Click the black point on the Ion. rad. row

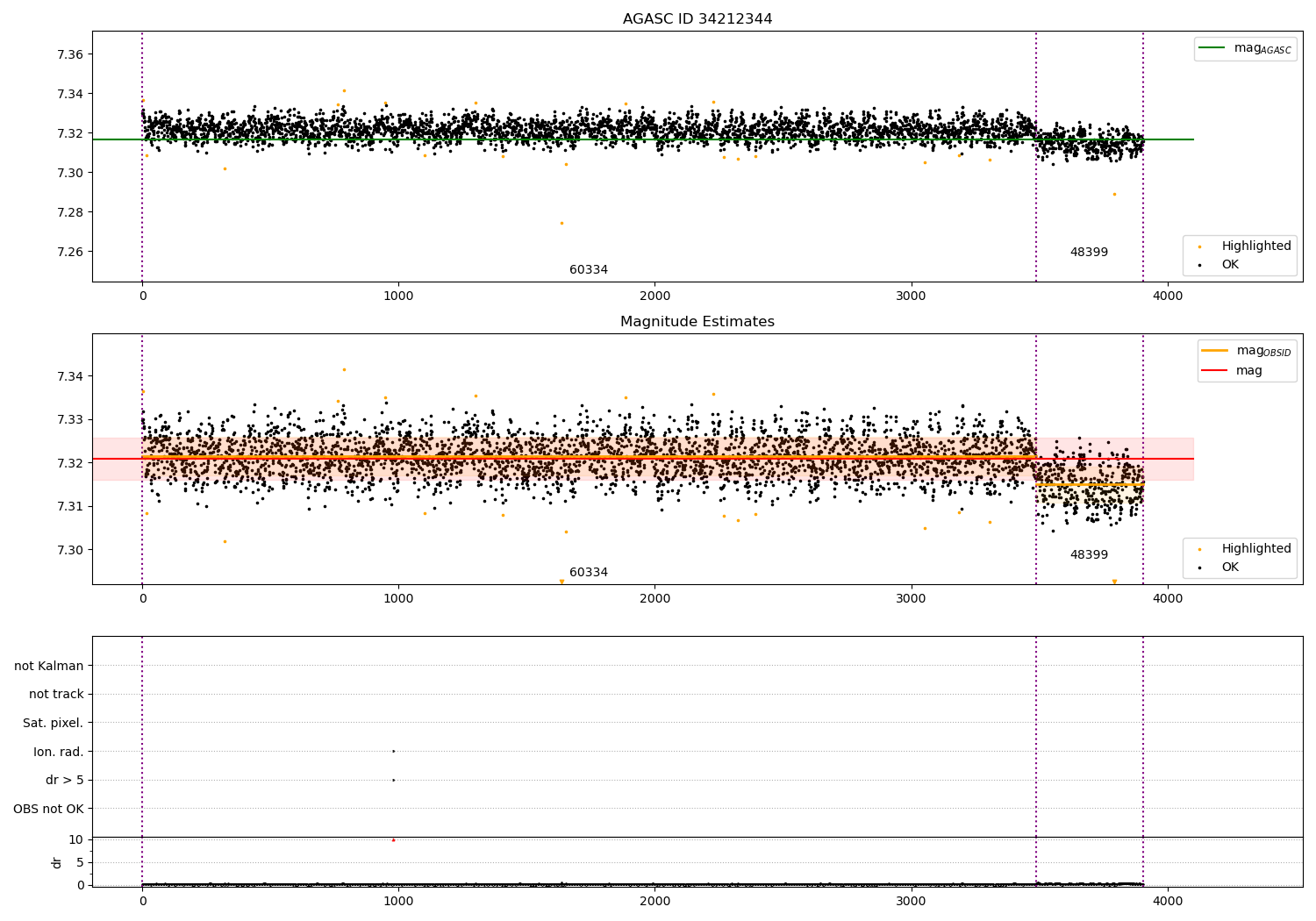tap(393, 751)
